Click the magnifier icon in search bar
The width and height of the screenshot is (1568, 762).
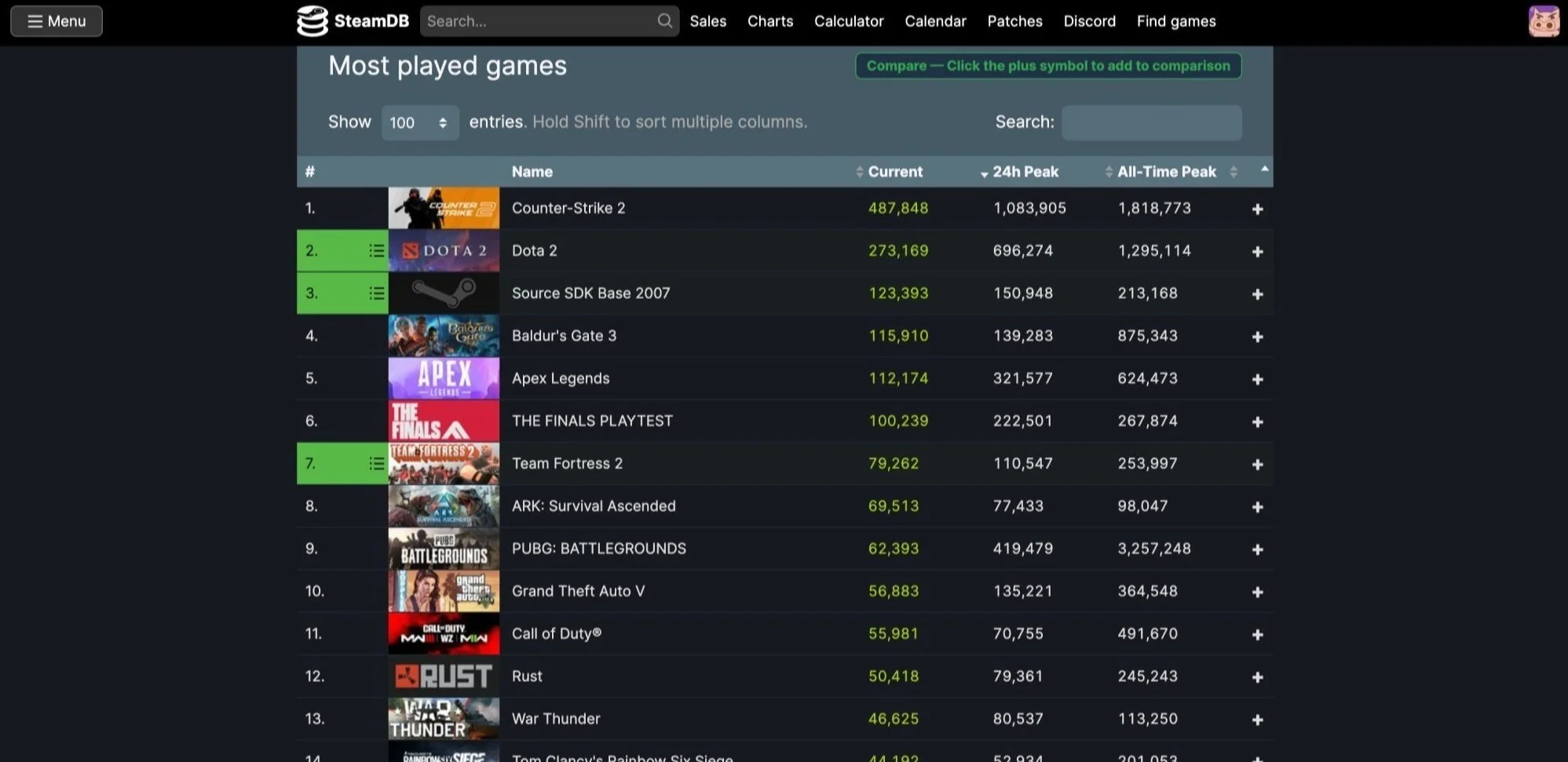tap(664, 21)
